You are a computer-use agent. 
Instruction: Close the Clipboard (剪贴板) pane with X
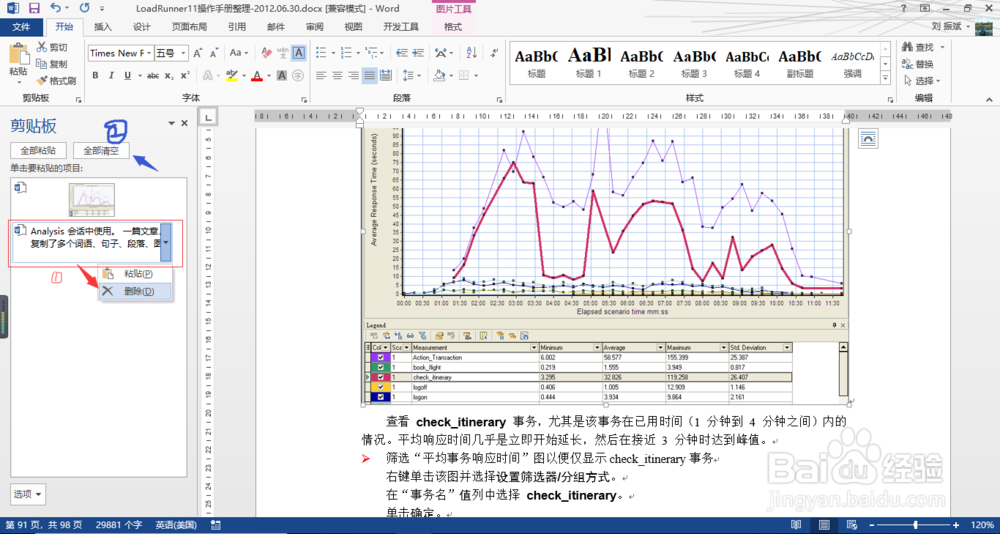tap(184, 123)
